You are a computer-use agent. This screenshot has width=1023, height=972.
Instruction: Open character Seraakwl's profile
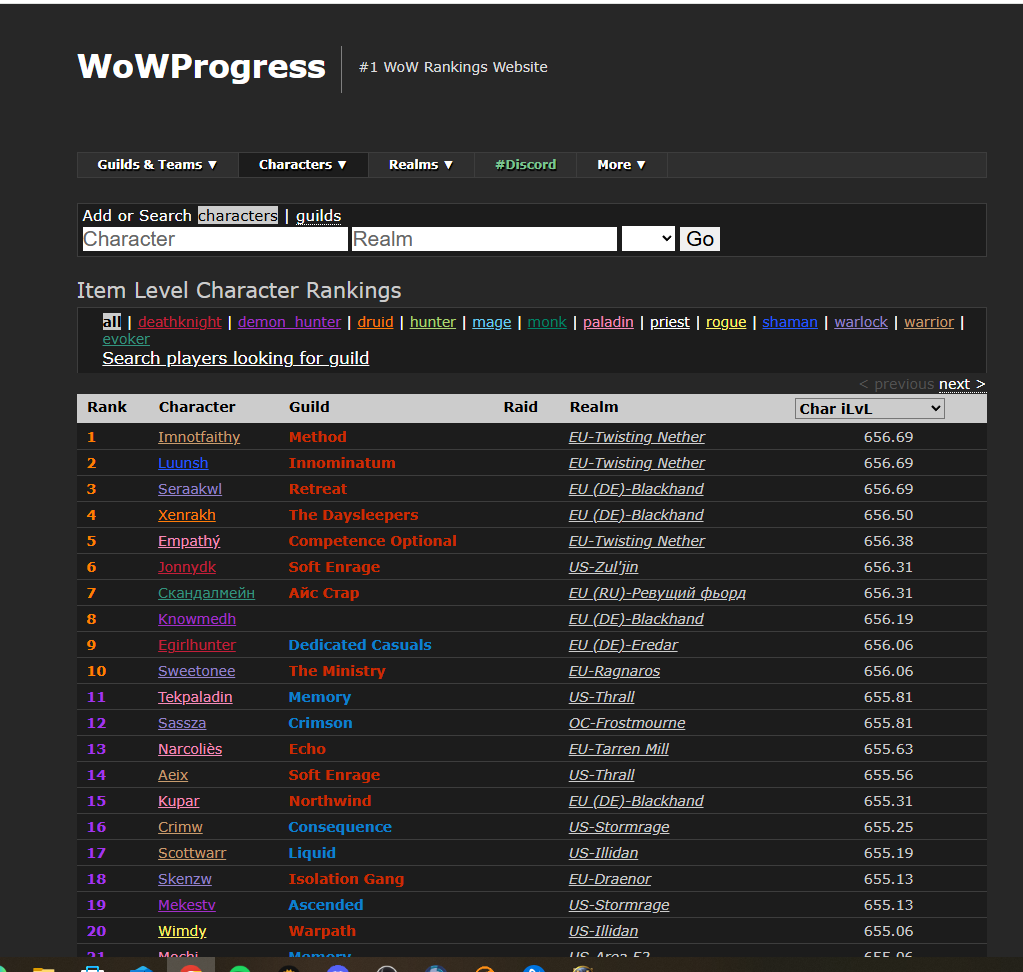click(190, 489)
